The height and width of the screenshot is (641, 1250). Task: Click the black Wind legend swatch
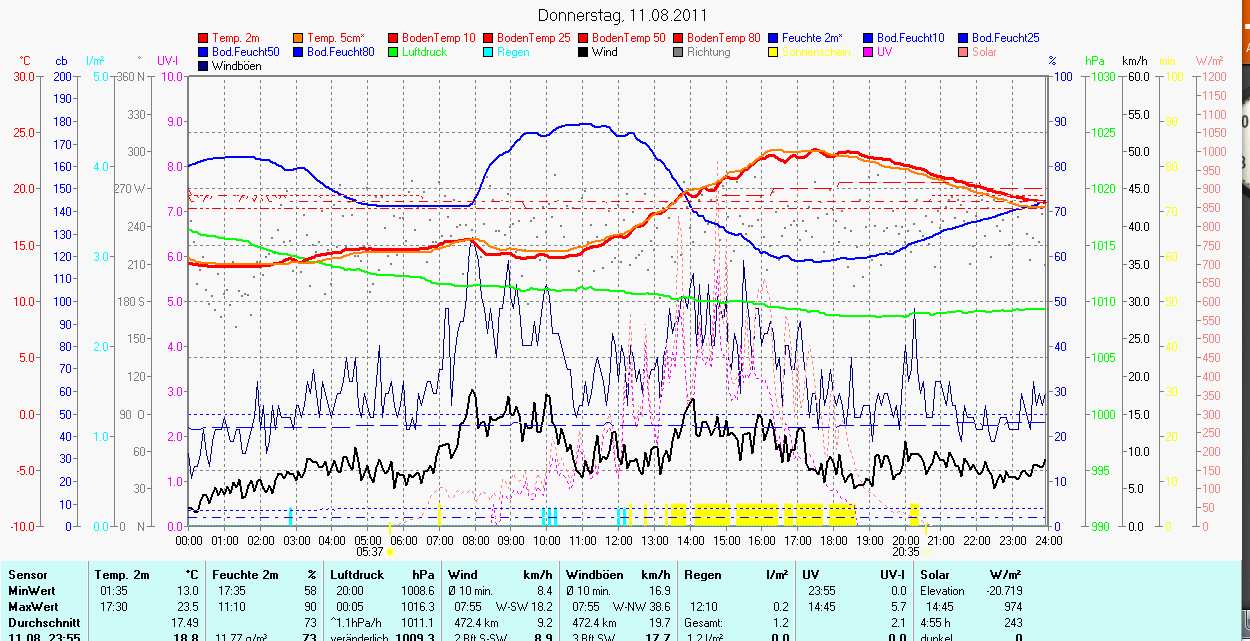[x=583, y=51]
